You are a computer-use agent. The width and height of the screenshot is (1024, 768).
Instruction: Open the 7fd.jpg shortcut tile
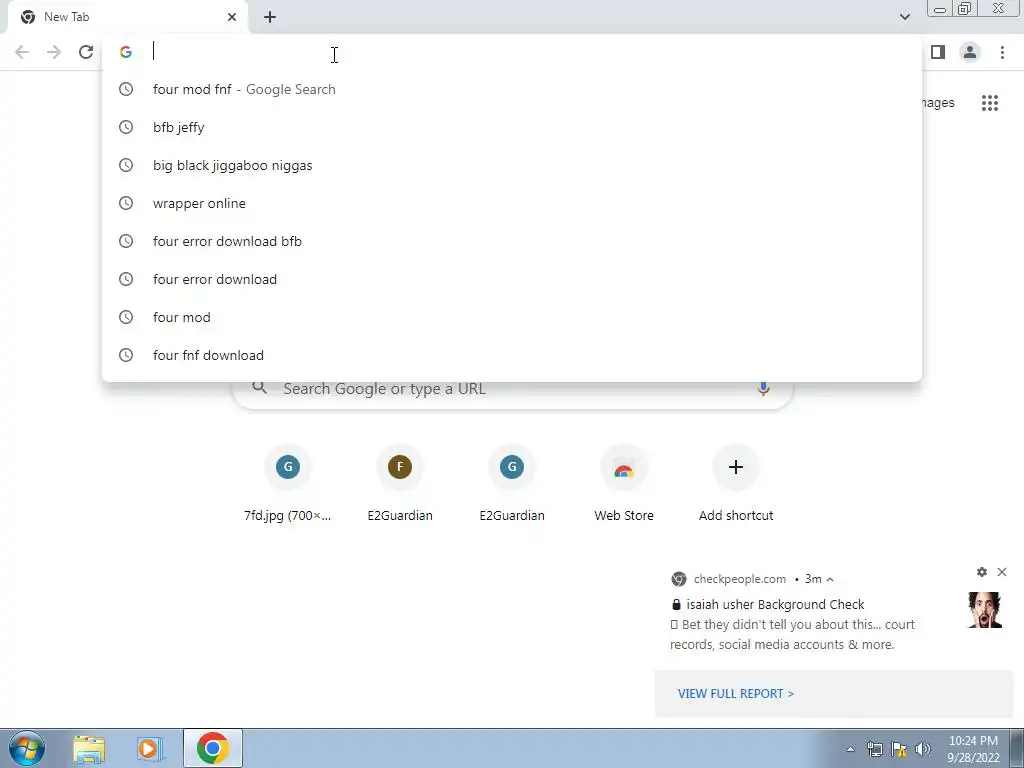coord(288,485)
